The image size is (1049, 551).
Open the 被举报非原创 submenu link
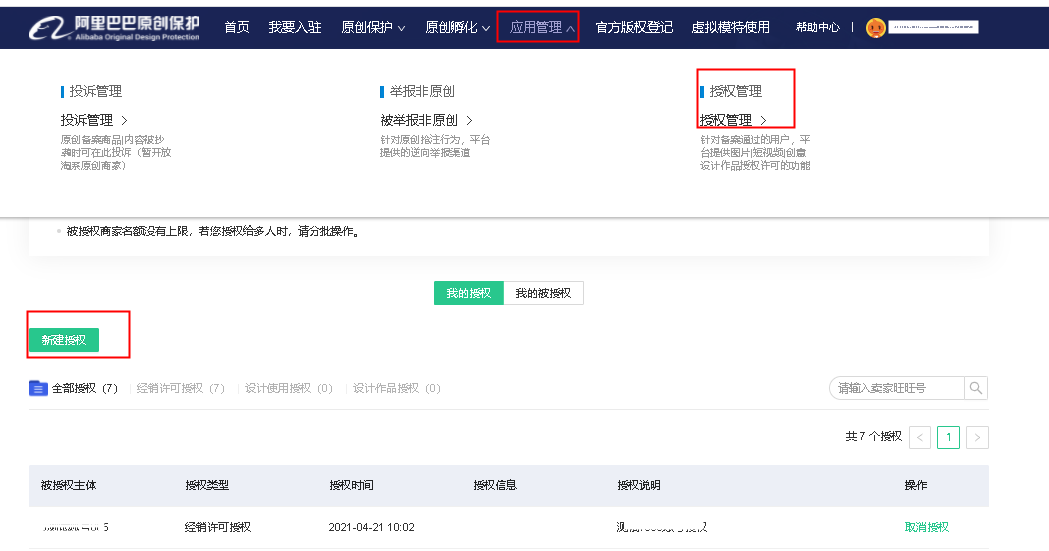pyautogui.click(x=419, y=120)
